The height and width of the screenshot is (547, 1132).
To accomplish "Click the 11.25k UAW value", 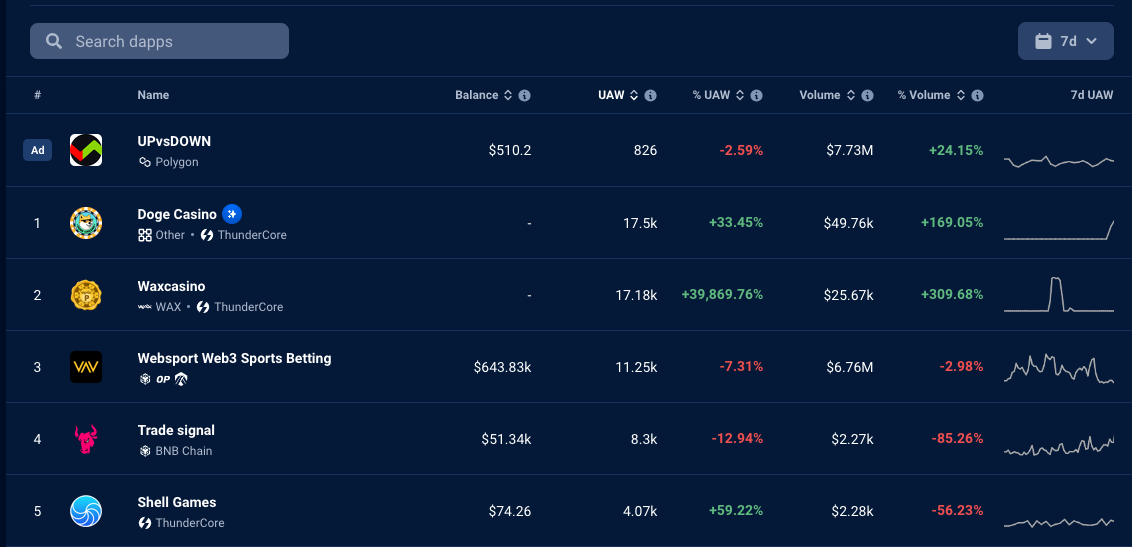I will coord(636,367).
